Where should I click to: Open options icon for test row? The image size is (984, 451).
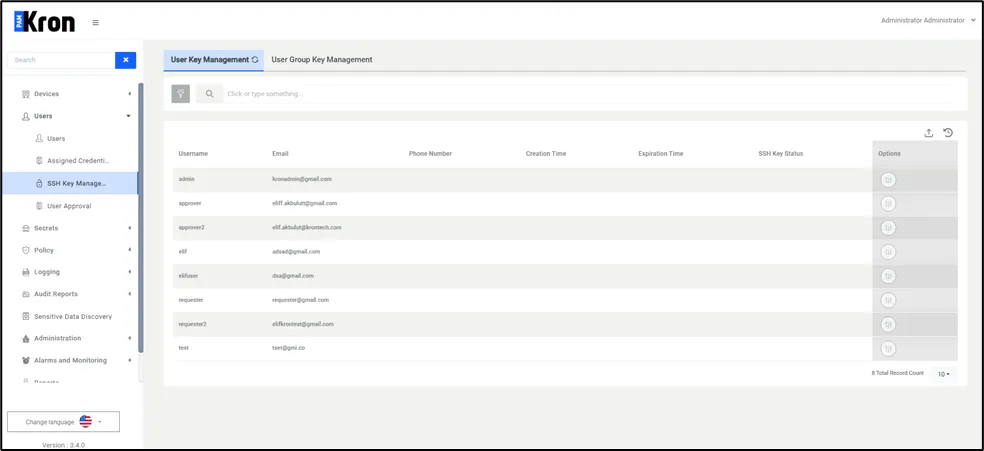(x=888, y=348)
